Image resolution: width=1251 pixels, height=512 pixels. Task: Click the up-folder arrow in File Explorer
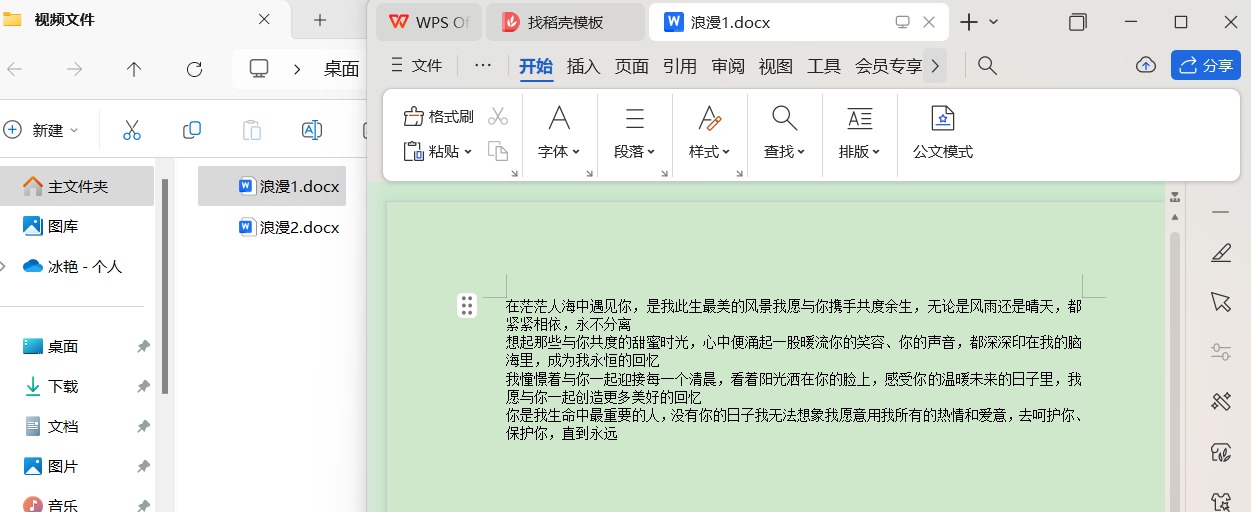(x=134, y=69)
